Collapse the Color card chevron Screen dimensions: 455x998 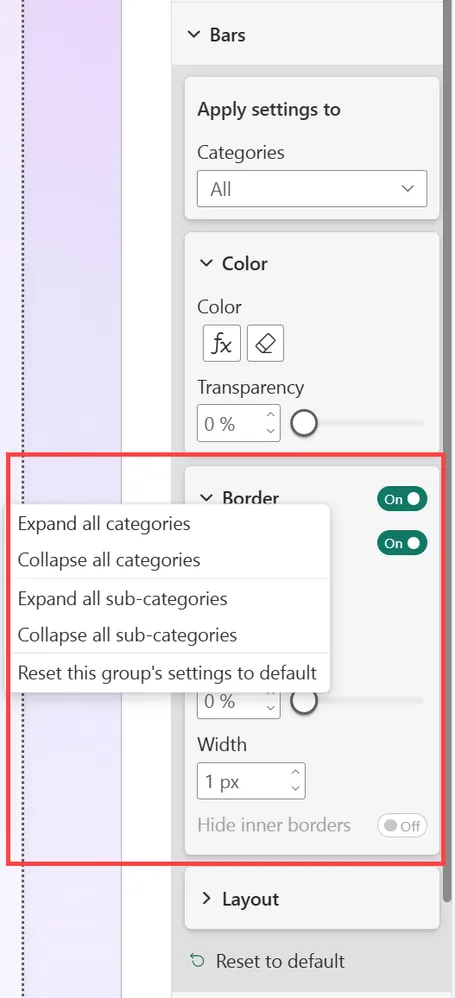(206, 264)
